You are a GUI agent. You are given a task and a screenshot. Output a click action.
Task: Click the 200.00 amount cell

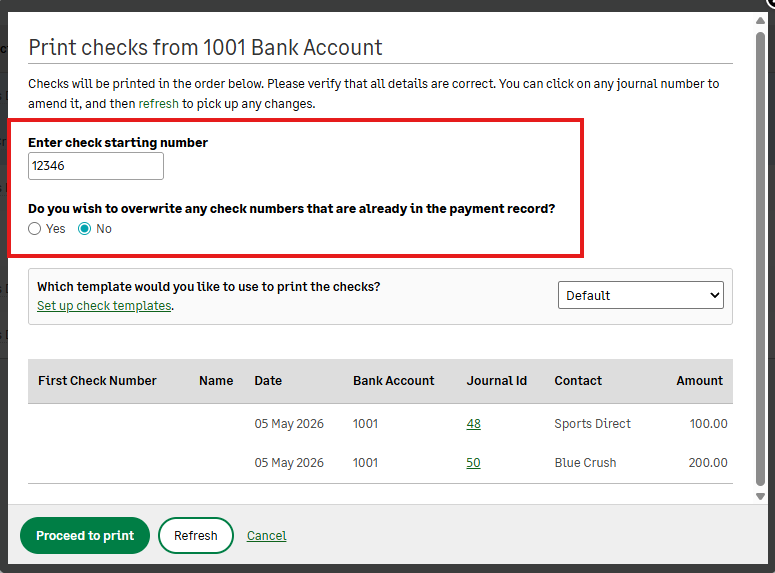708,463
